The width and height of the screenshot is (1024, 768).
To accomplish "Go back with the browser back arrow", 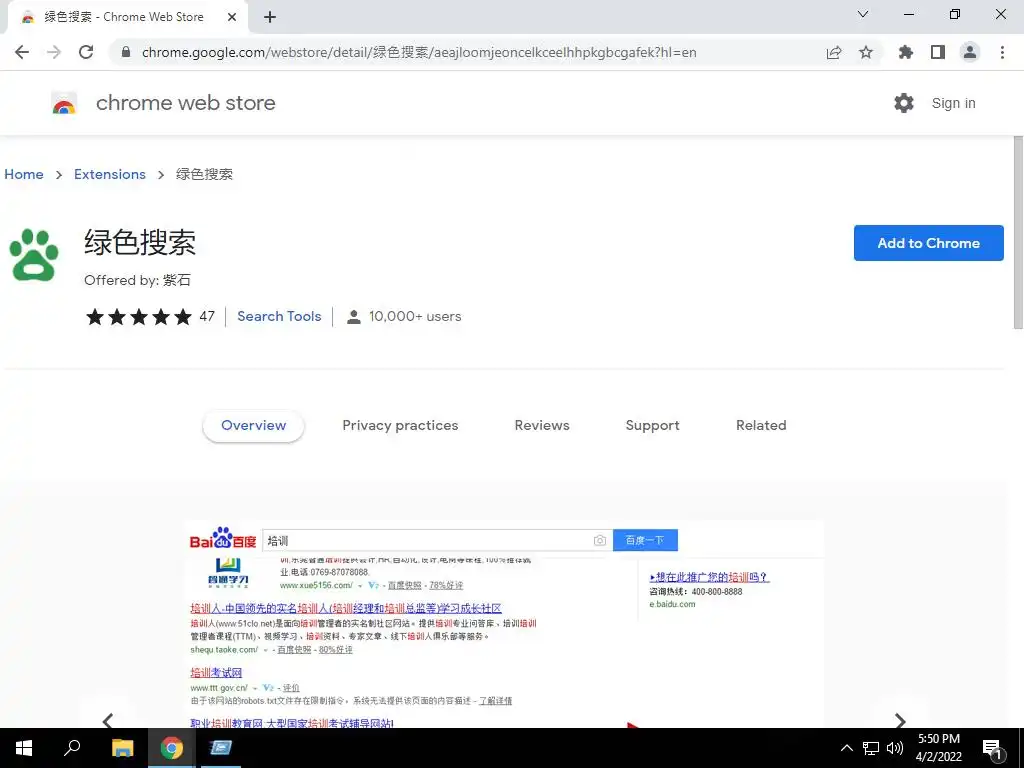I will click(22, 52).
